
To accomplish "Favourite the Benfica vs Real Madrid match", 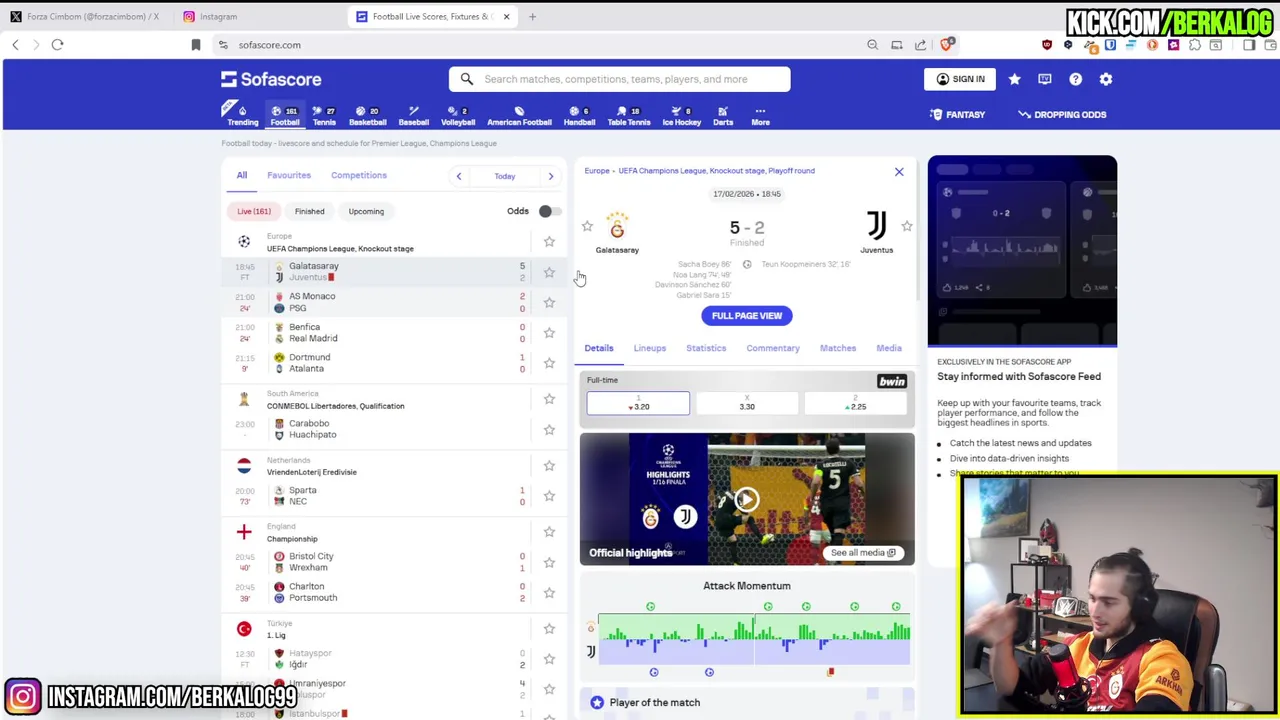I will (549, 332).
